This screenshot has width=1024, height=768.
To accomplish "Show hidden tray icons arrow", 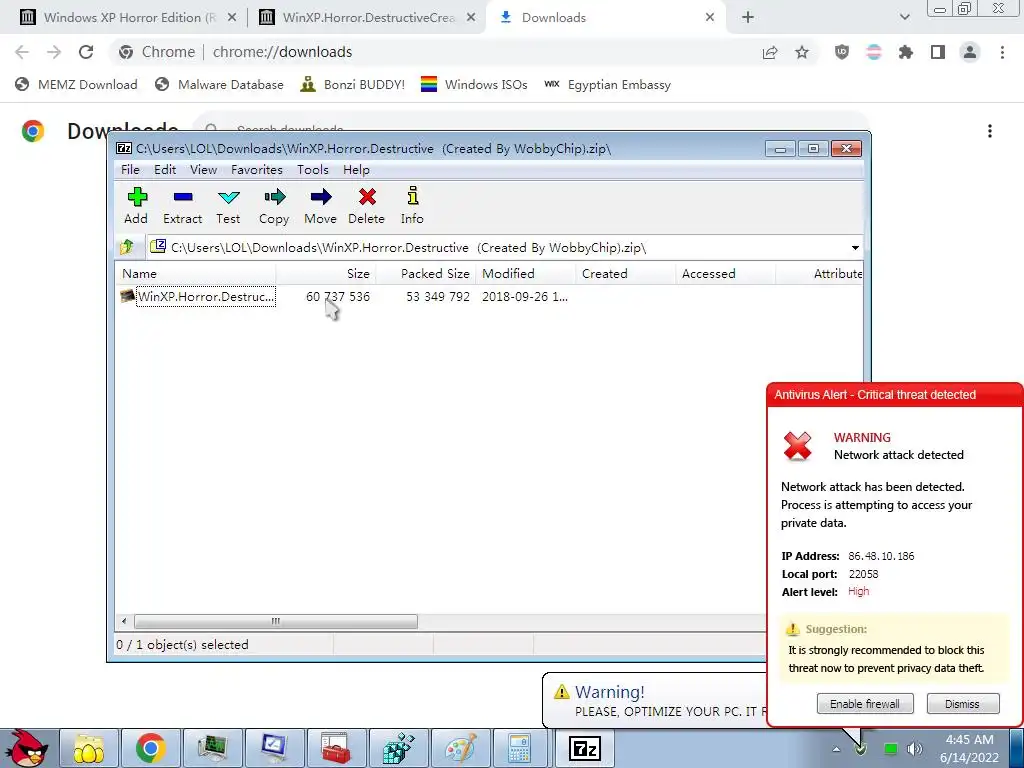I will coord(836,750).
